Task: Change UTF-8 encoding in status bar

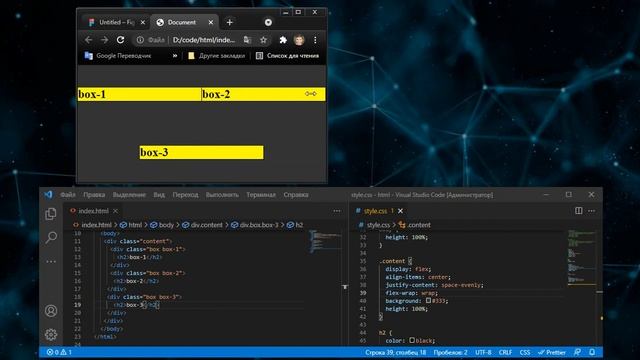Action: click(x=483, y=352)
